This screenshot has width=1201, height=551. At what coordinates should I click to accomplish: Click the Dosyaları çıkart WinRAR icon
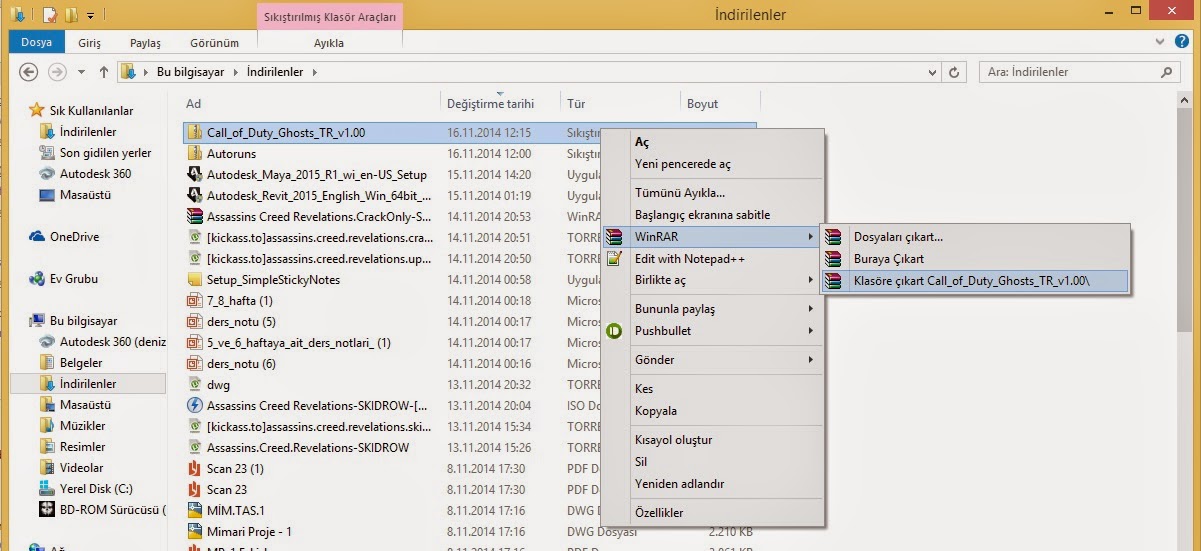(832, 237)
